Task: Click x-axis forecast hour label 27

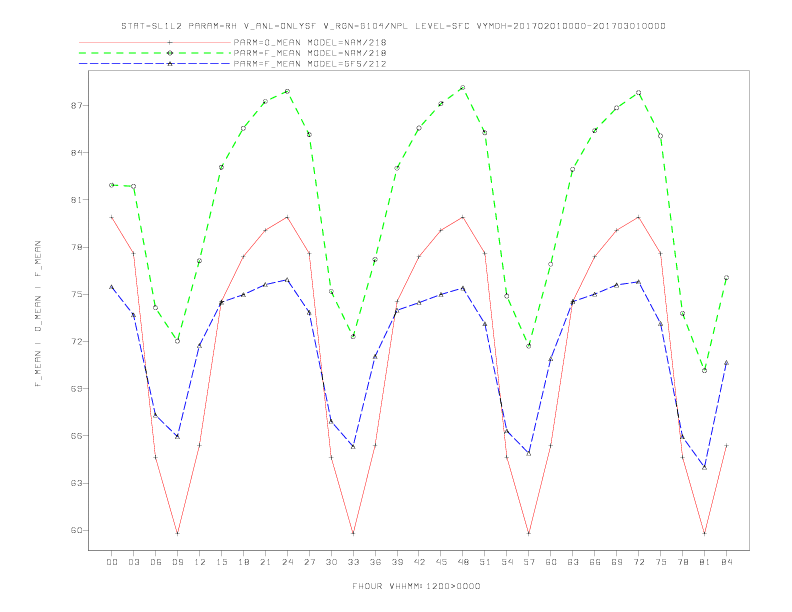Action: 309,562
